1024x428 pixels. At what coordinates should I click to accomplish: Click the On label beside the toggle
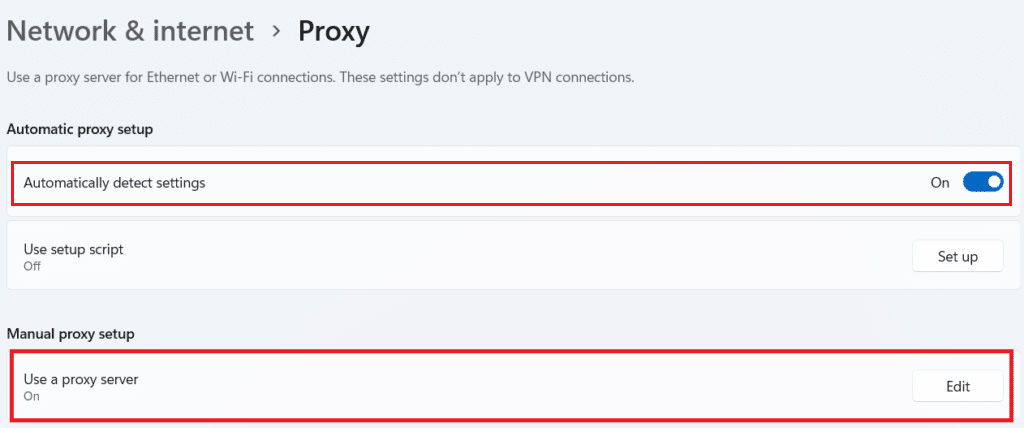click(940, 183)
